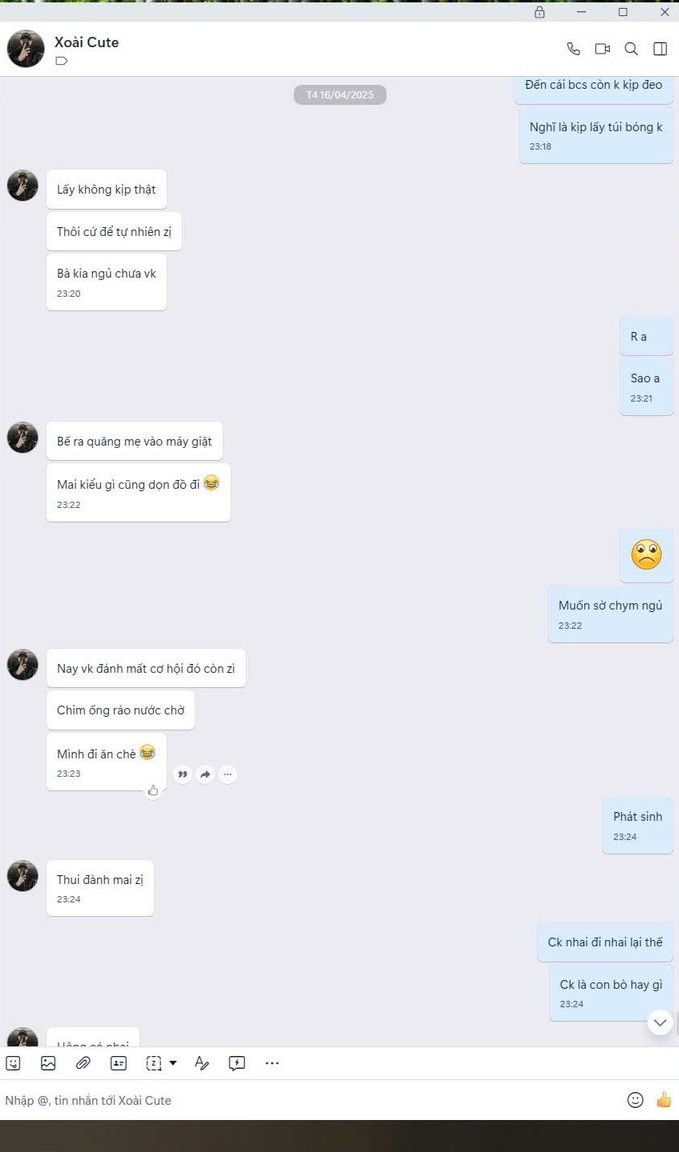Share a contact card from the toolbar
Image resolution: width=679 pixels, height=1152 pixels.
(x=118, y=1062)
